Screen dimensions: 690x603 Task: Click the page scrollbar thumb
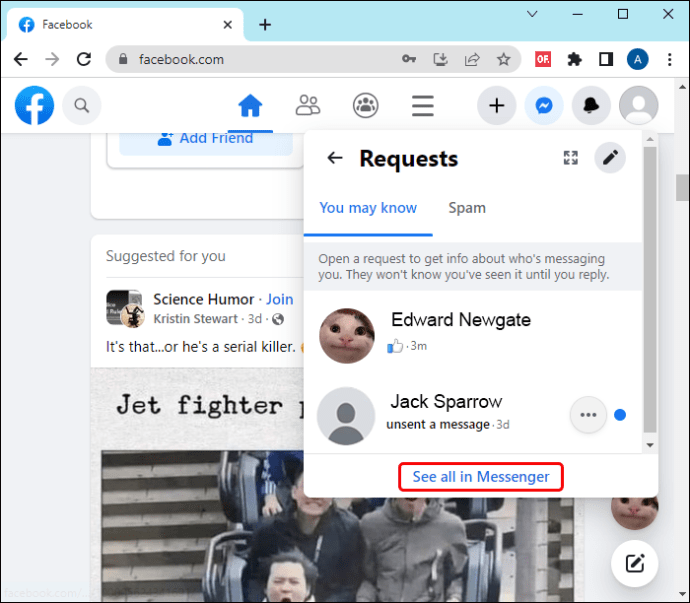pyautogui.click(x=683, y=187)
